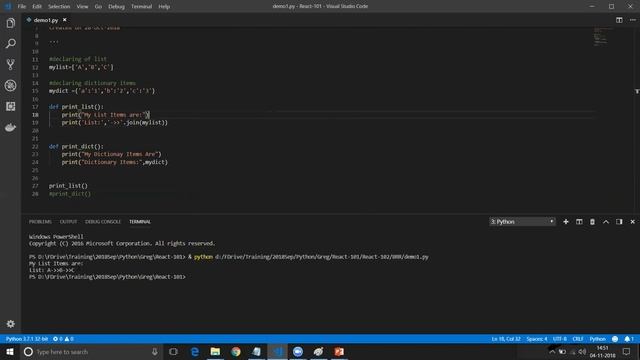Click the def print_list() line
Screen dimensions: 640x360
click(x=76, y=107)
